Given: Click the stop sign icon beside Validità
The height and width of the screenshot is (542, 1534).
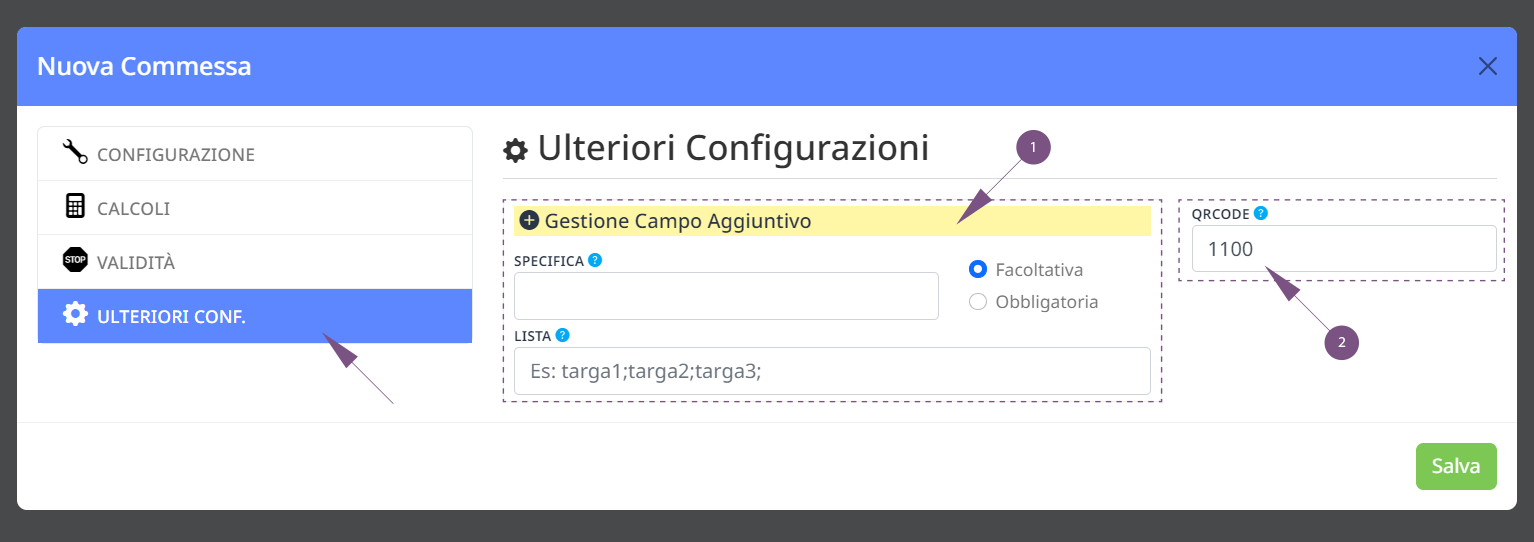Looking at the screenshot, I should pos(75,260).
